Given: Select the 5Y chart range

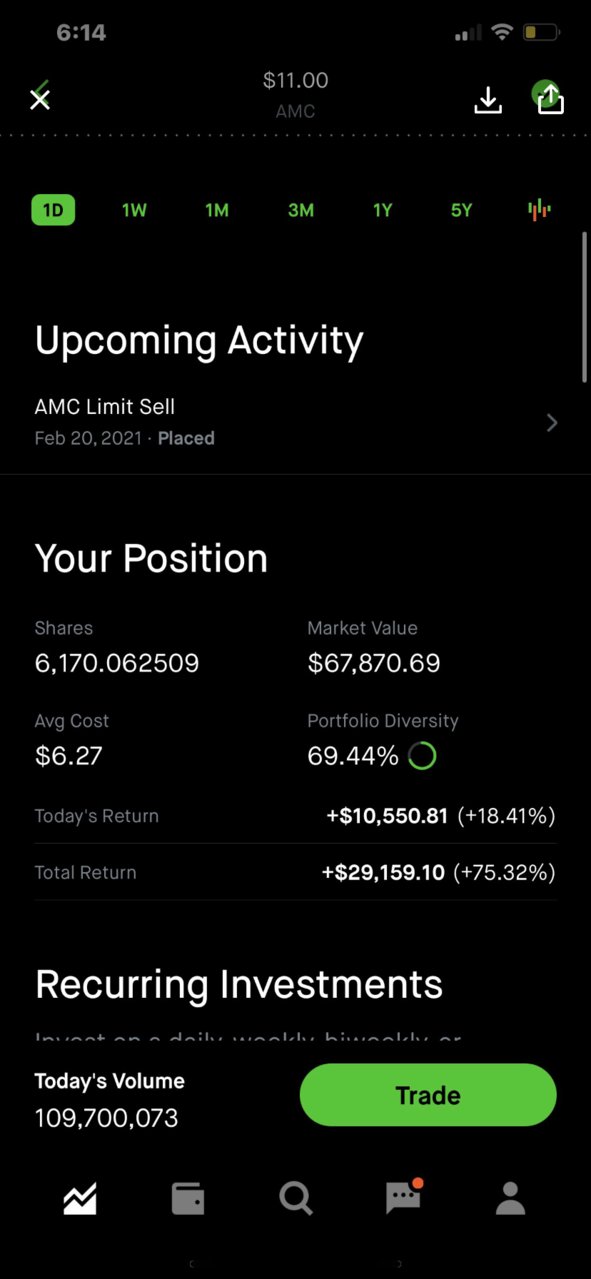Looking at the screenshot, I should tap(461, 210).
